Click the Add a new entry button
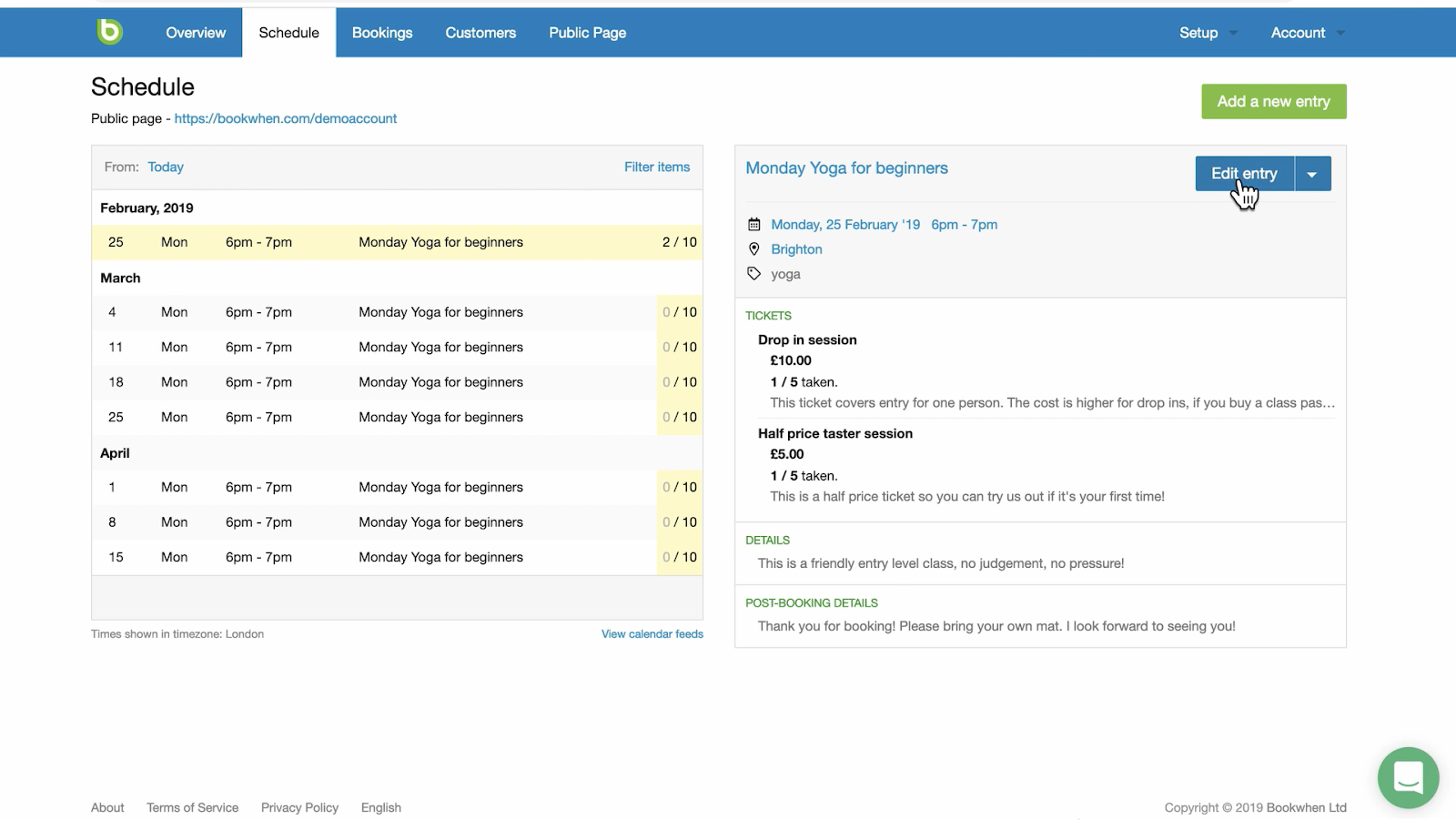The image size is (1456, 820). click(1273, 102)
